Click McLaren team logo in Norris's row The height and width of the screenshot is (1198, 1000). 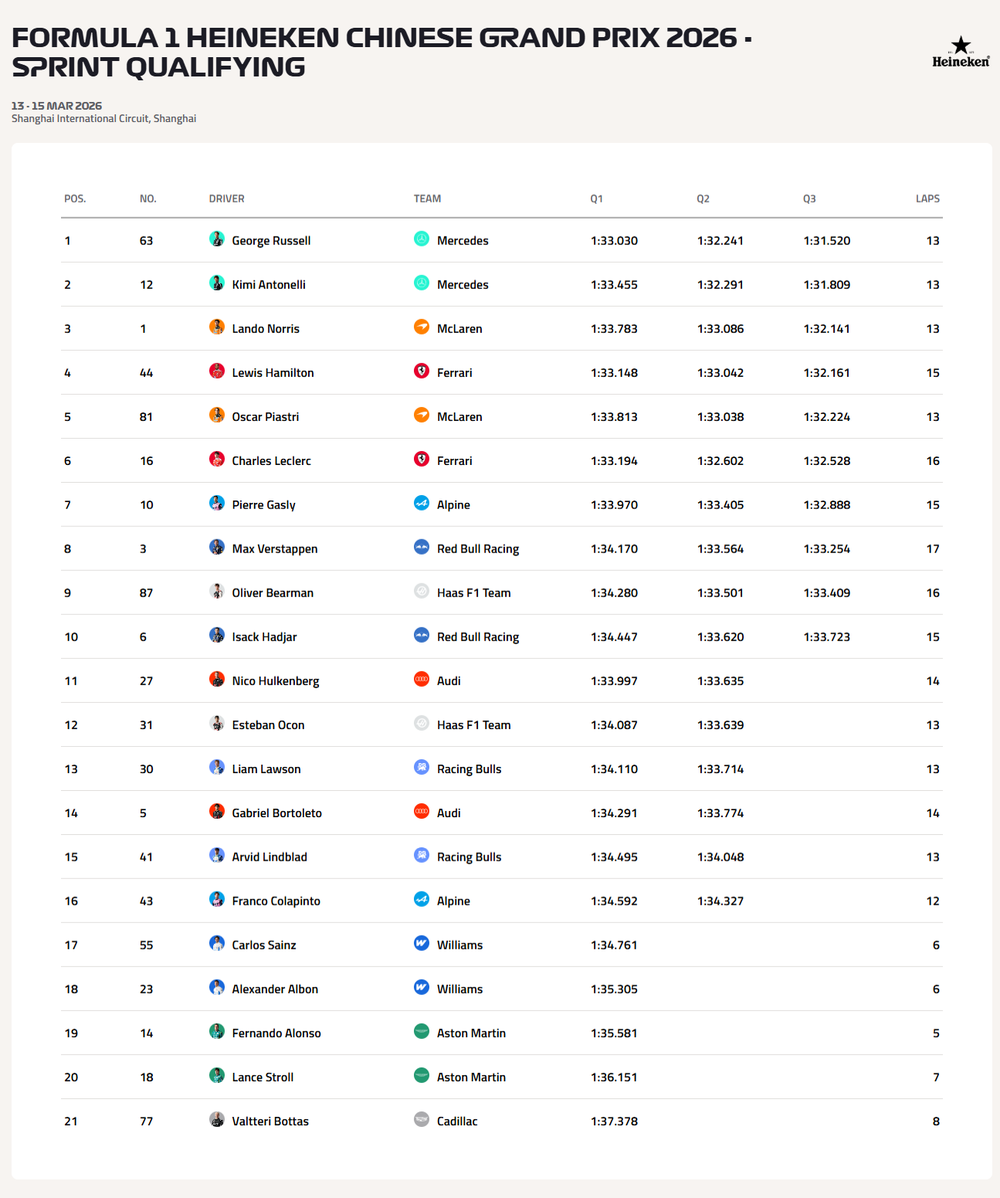[x=422, y=327]
